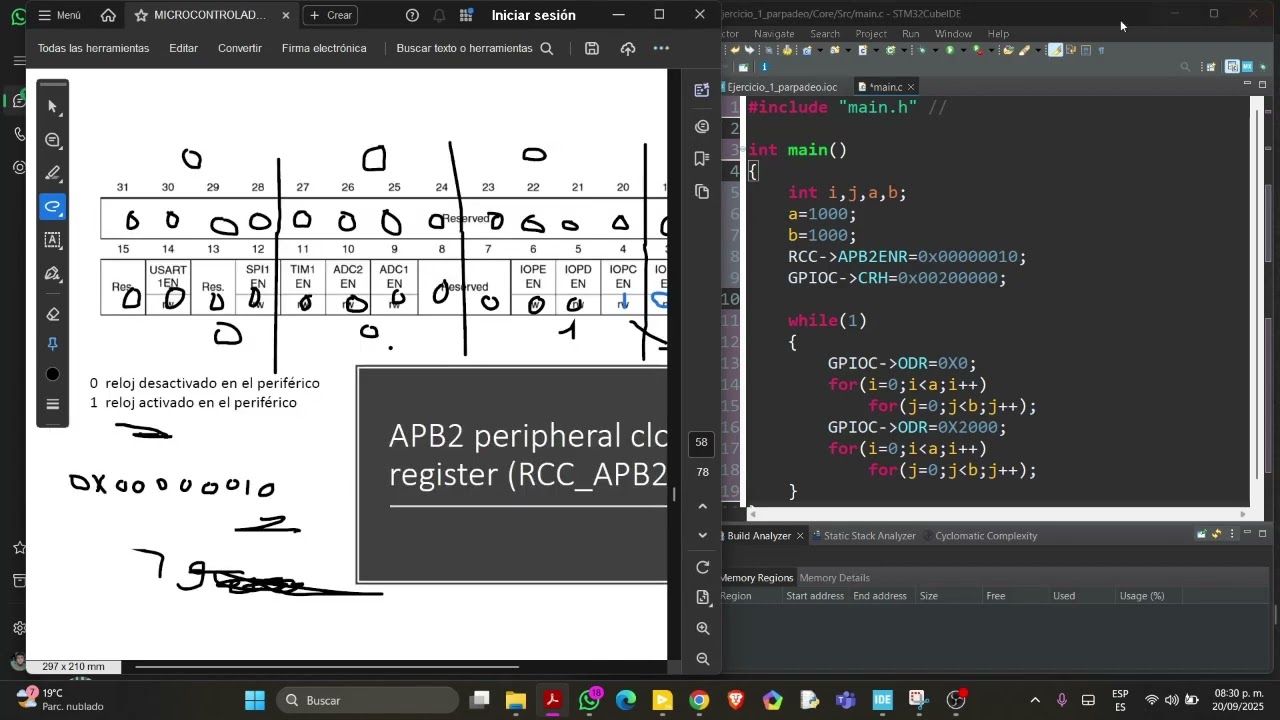Expand the Run button dropdown arrow
Screen dimensions: 1280x720
[x=963, y=50]
